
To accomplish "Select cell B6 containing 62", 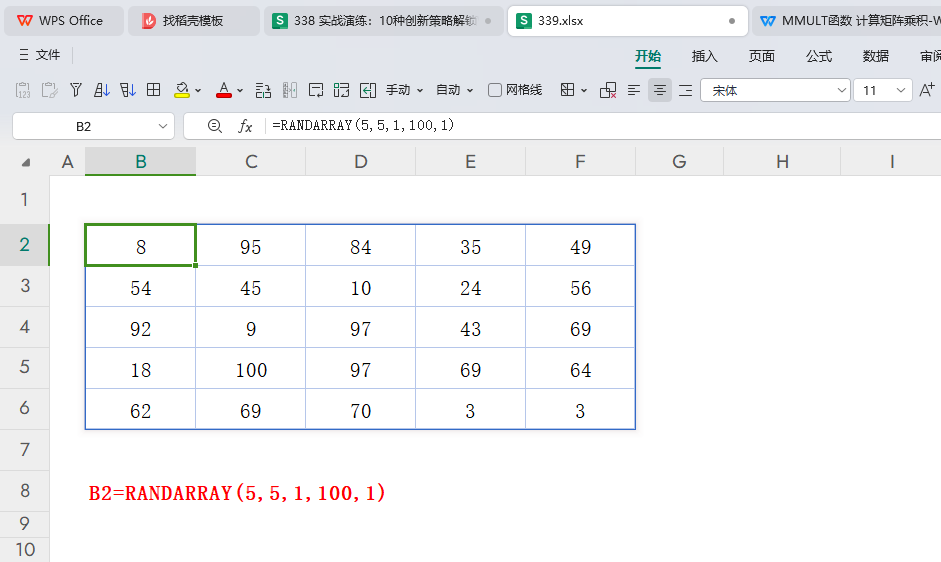I will coord(140,409).
